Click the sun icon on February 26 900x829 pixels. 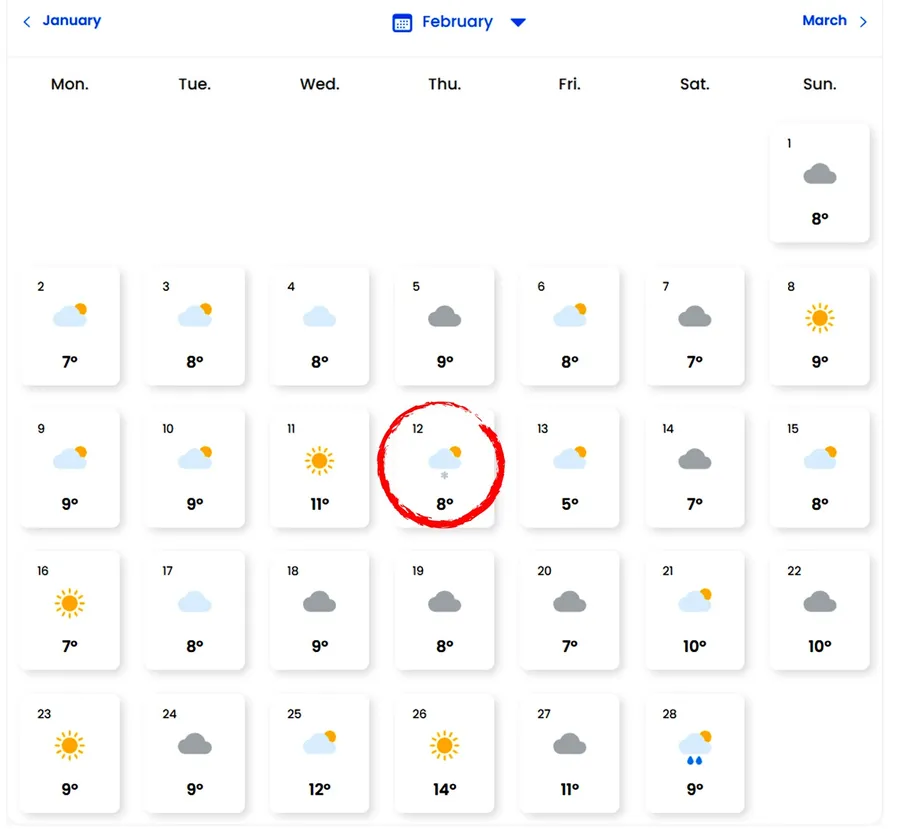pos(444,745)
